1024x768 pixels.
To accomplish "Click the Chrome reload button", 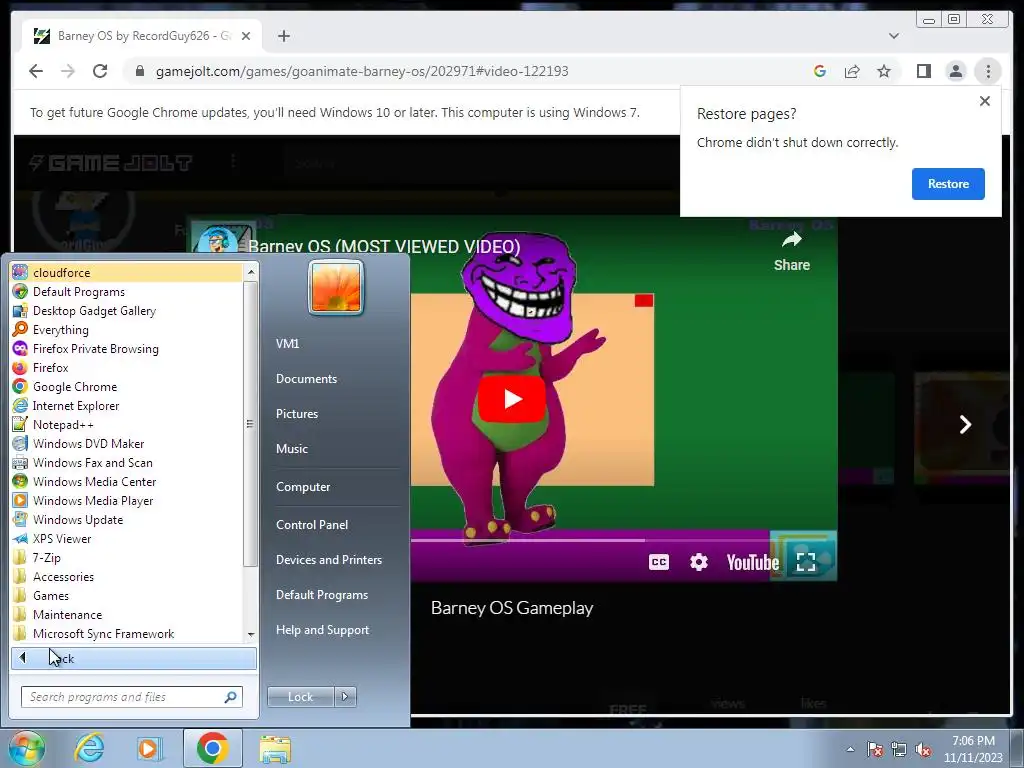I will click(x=100, y=71).
